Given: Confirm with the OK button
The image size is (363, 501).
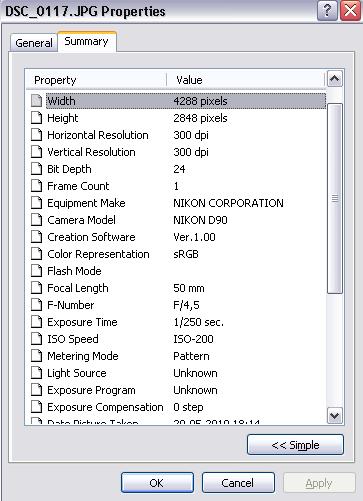Looking at the screenshot, I should click(157, 483).
